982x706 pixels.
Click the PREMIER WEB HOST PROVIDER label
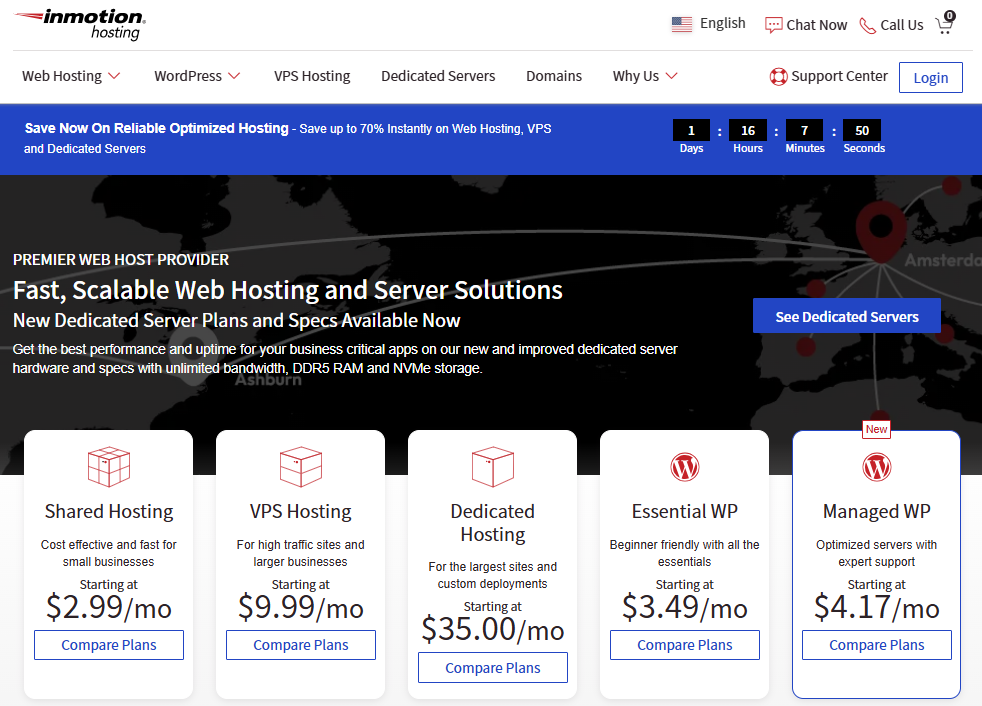pyautogui.click(x=121, y=260)
